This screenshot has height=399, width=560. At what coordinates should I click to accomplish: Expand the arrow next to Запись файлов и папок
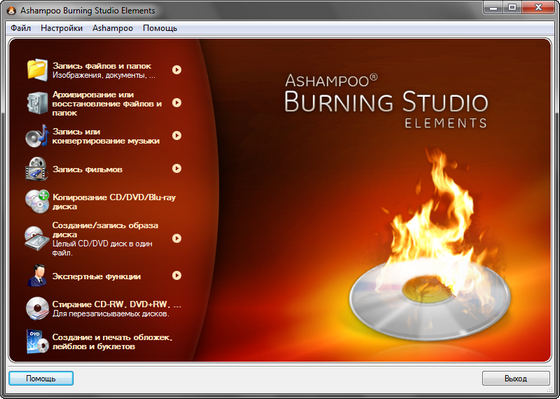176,70
